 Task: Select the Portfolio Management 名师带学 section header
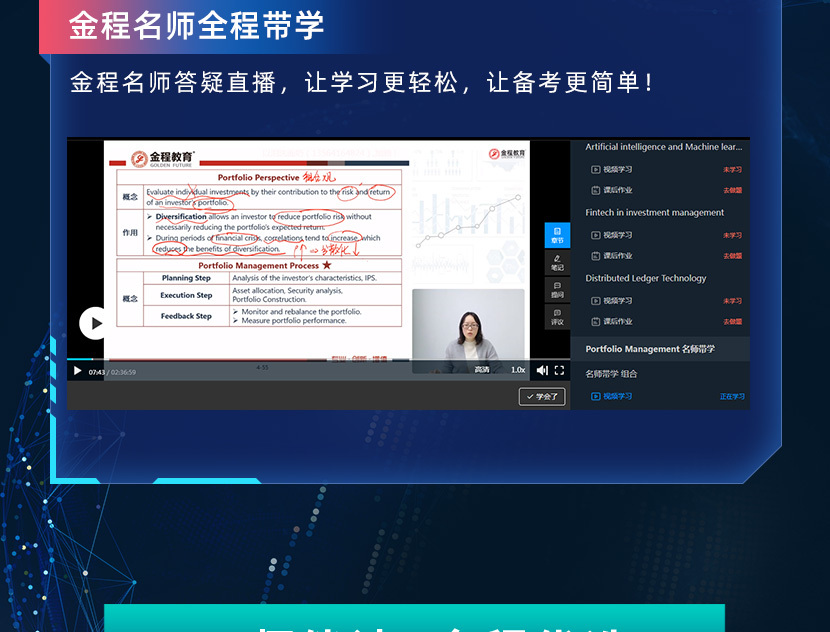[x=650, y=349]
